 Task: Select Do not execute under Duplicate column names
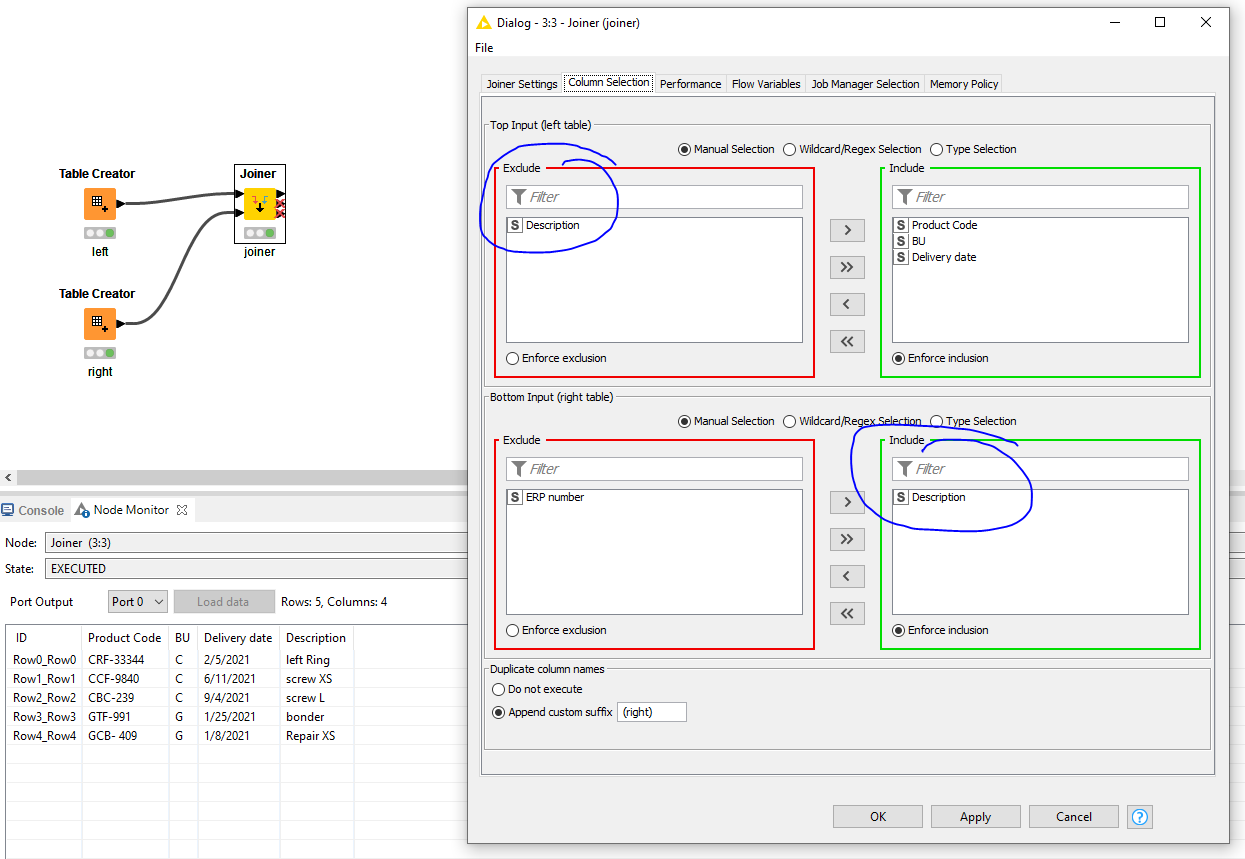click(x=498, y=689)
